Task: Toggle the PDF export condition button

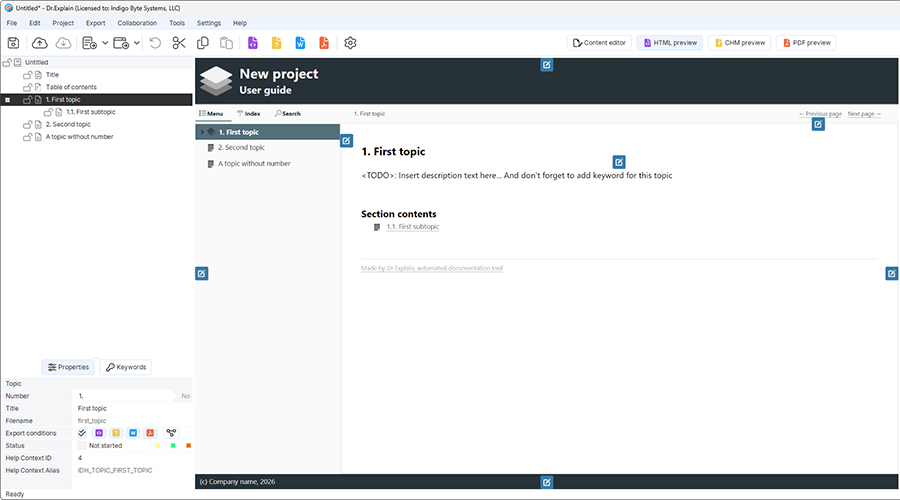Action: pyautogui.click(x=150, y=433)
